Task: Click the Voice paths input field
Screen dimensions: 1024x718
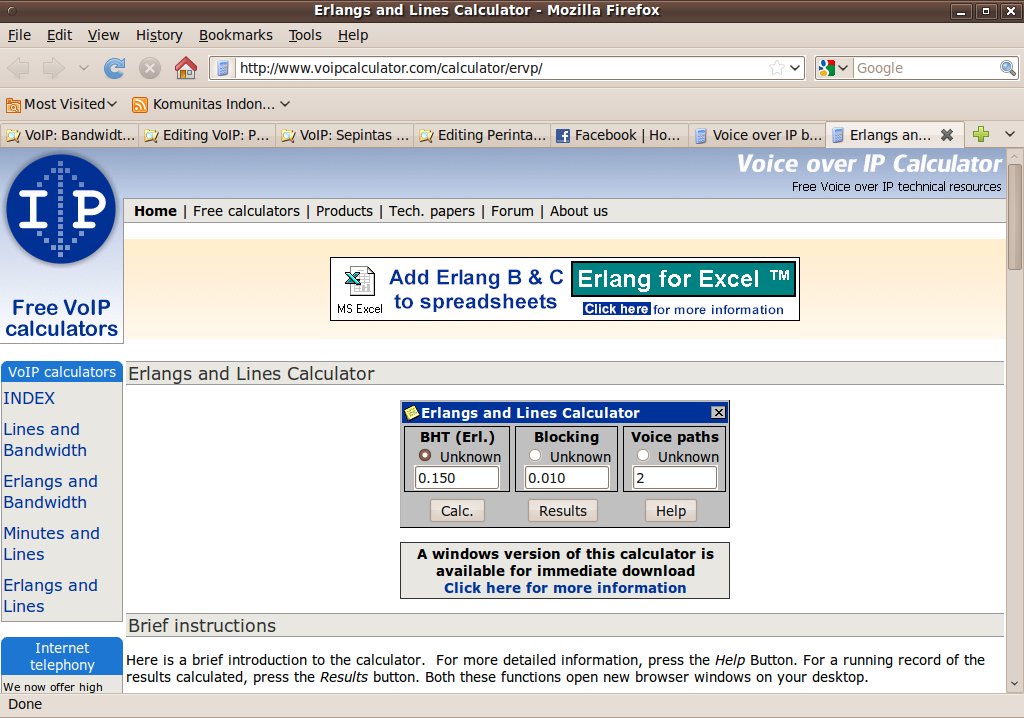Action: [x=674, y=479]
